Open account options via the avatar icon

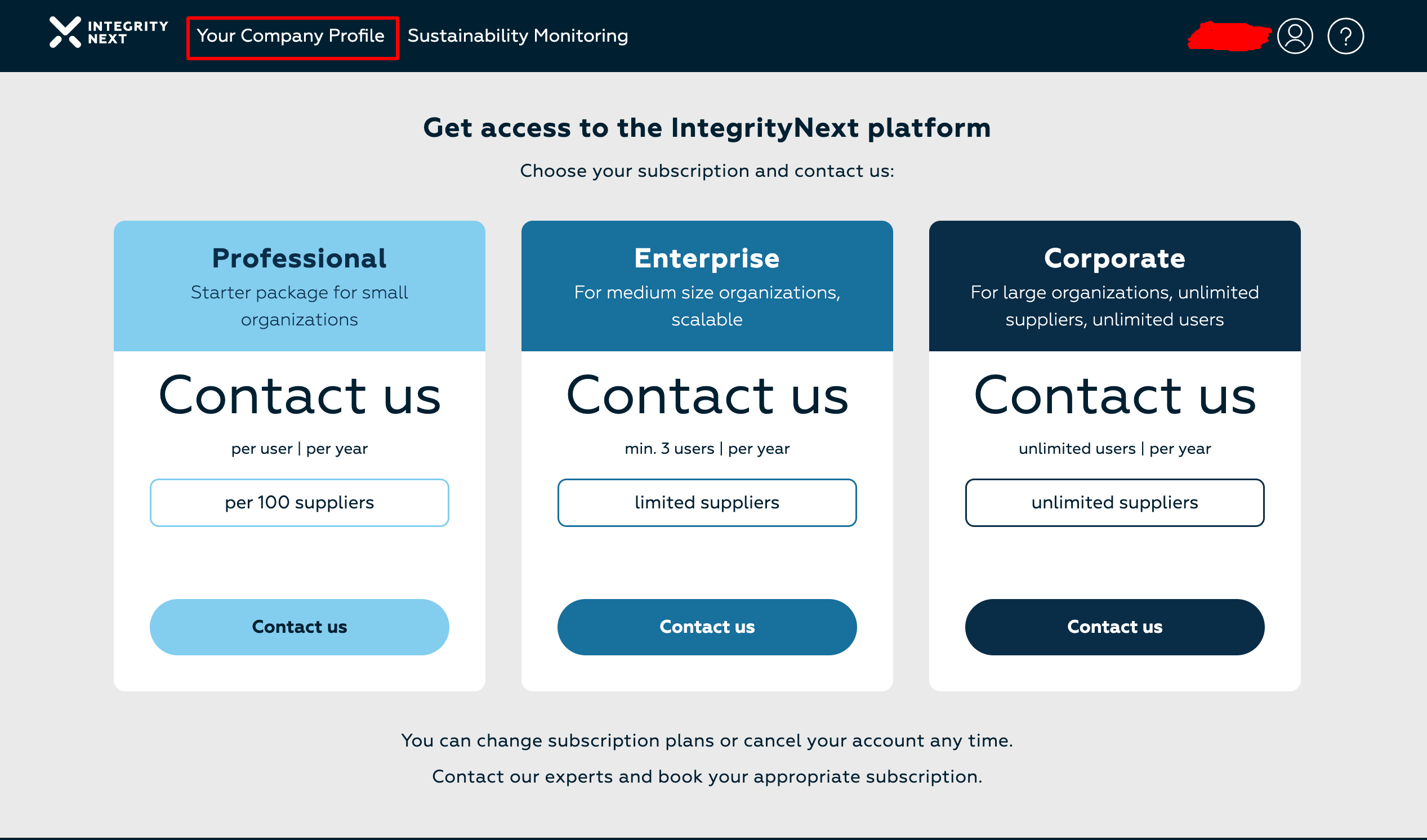(1295, 35)
